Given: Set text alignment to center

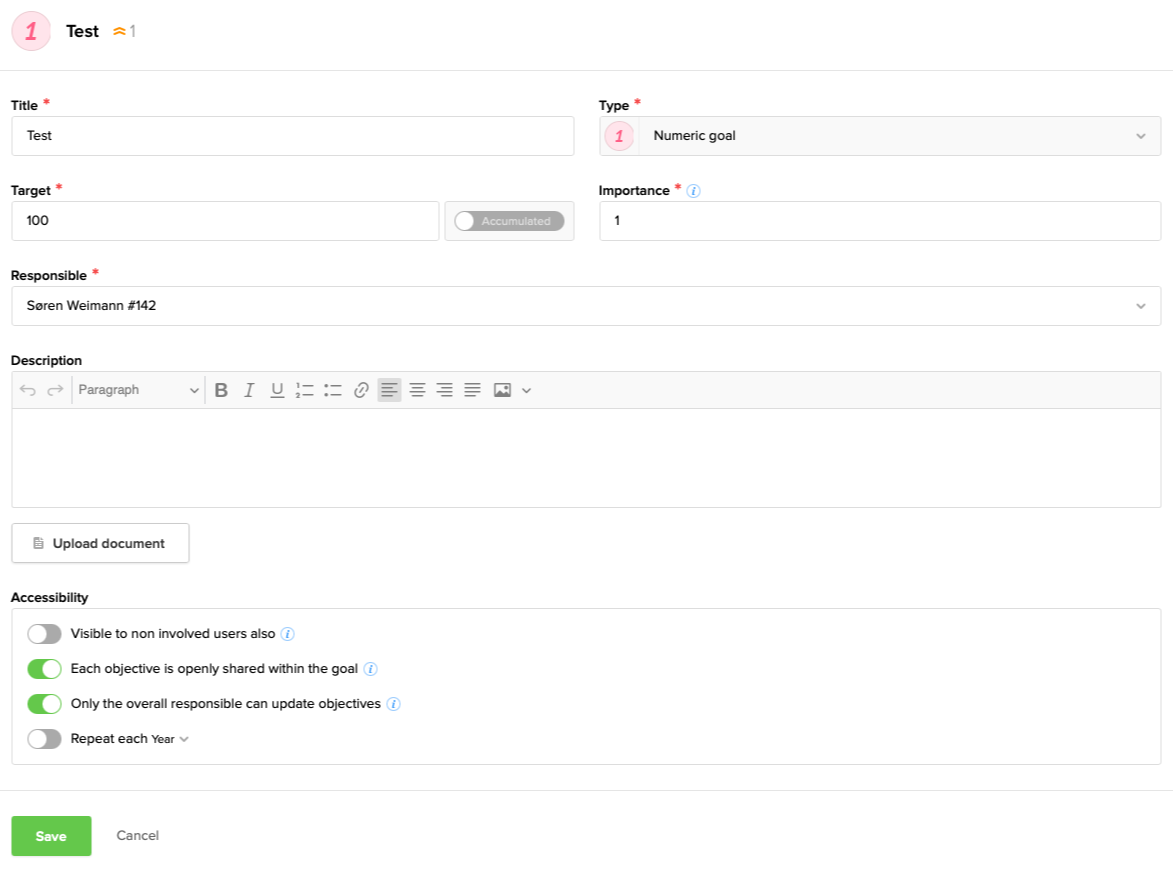Looking at the screenshot, I should pos(417,390).
